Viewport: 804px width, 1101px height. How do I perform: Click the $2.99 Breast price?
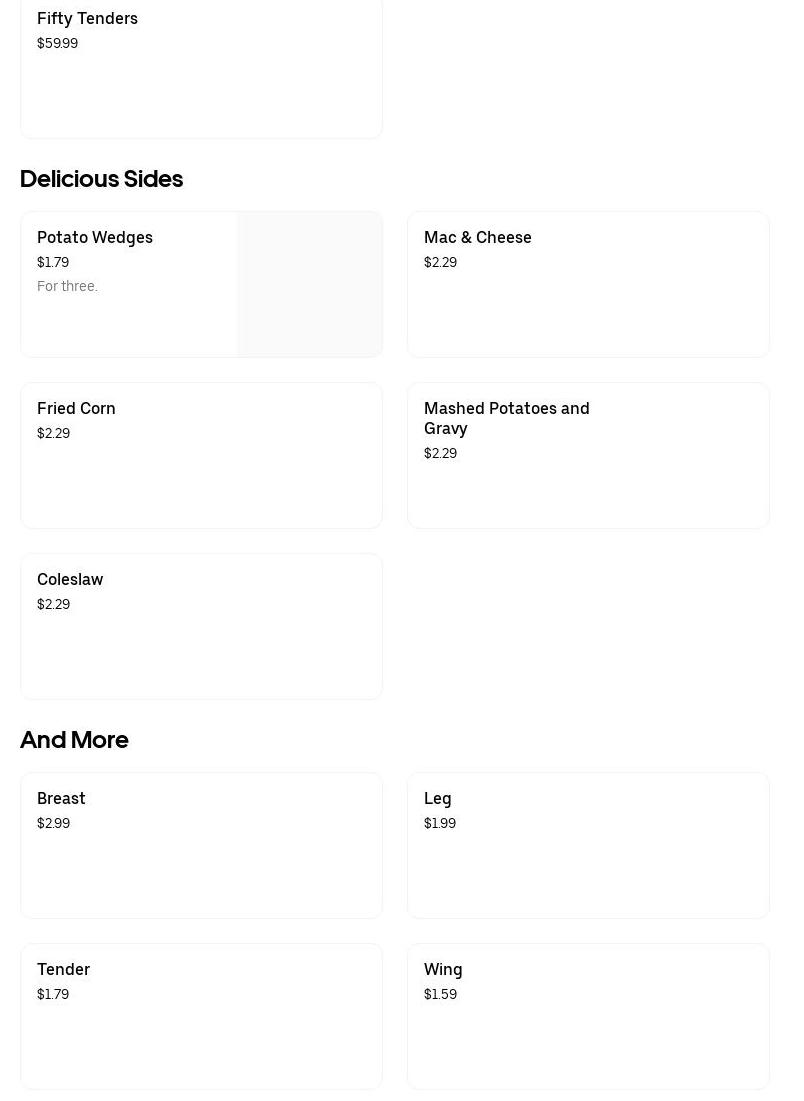53,824
